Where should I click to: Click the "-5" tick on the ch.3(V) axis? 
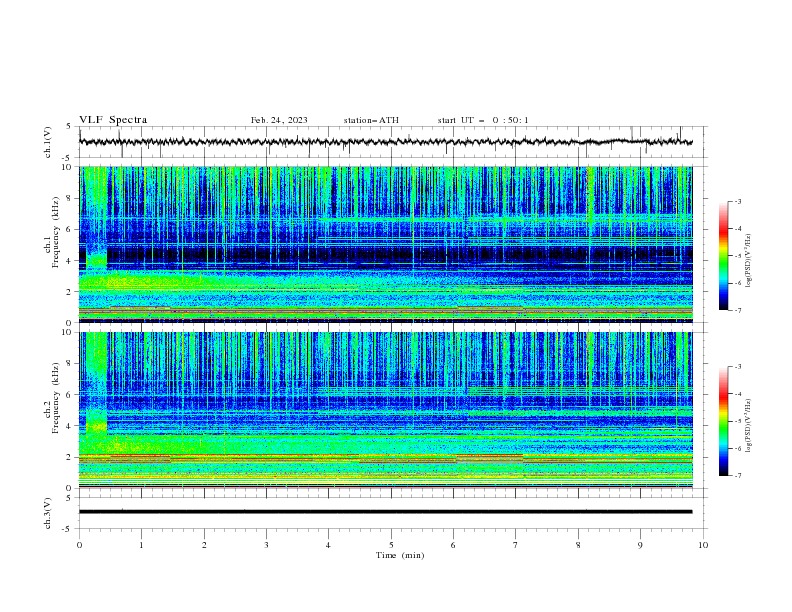click(x=68, y=529)
